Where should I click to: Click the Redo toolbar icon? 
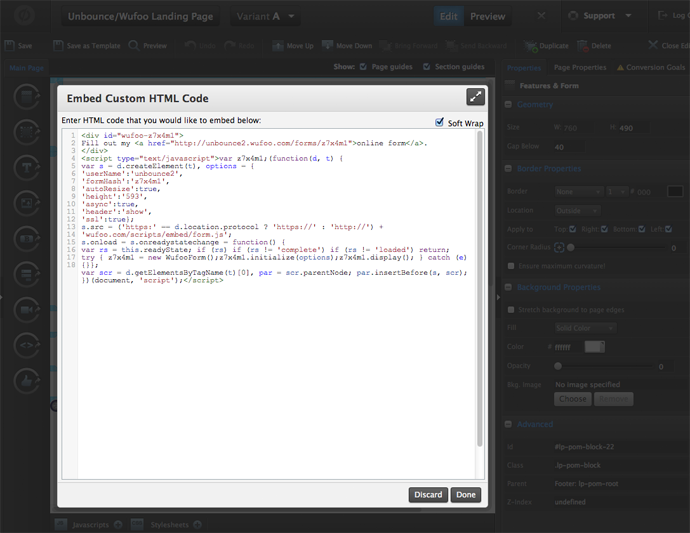coord(230,45)
